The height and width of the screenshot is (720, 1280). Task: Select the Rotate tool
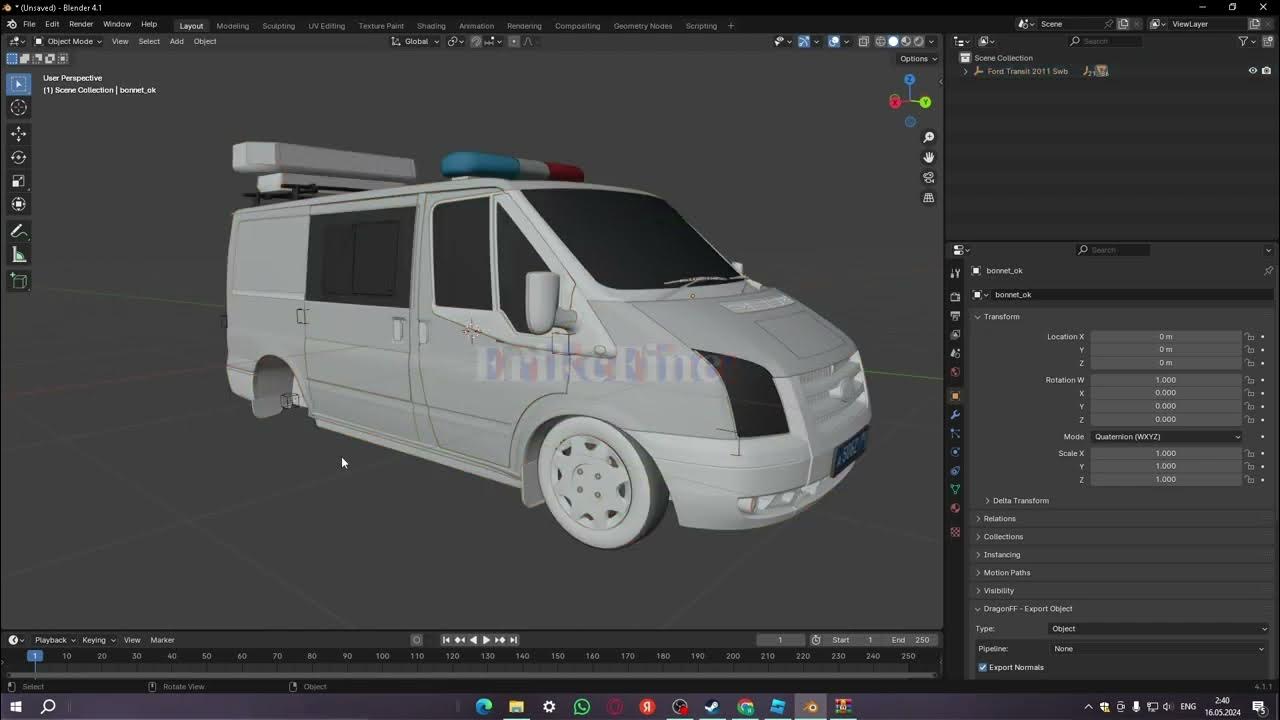[x=19, y=157]
